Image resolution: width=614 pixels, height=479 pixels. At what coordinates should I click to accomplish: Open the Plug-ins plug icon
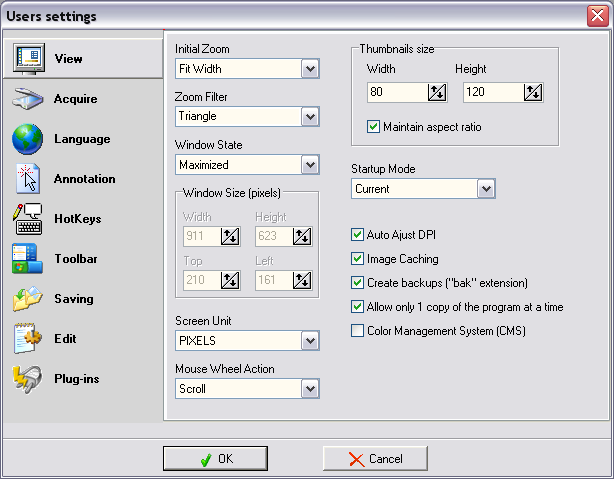27,379
